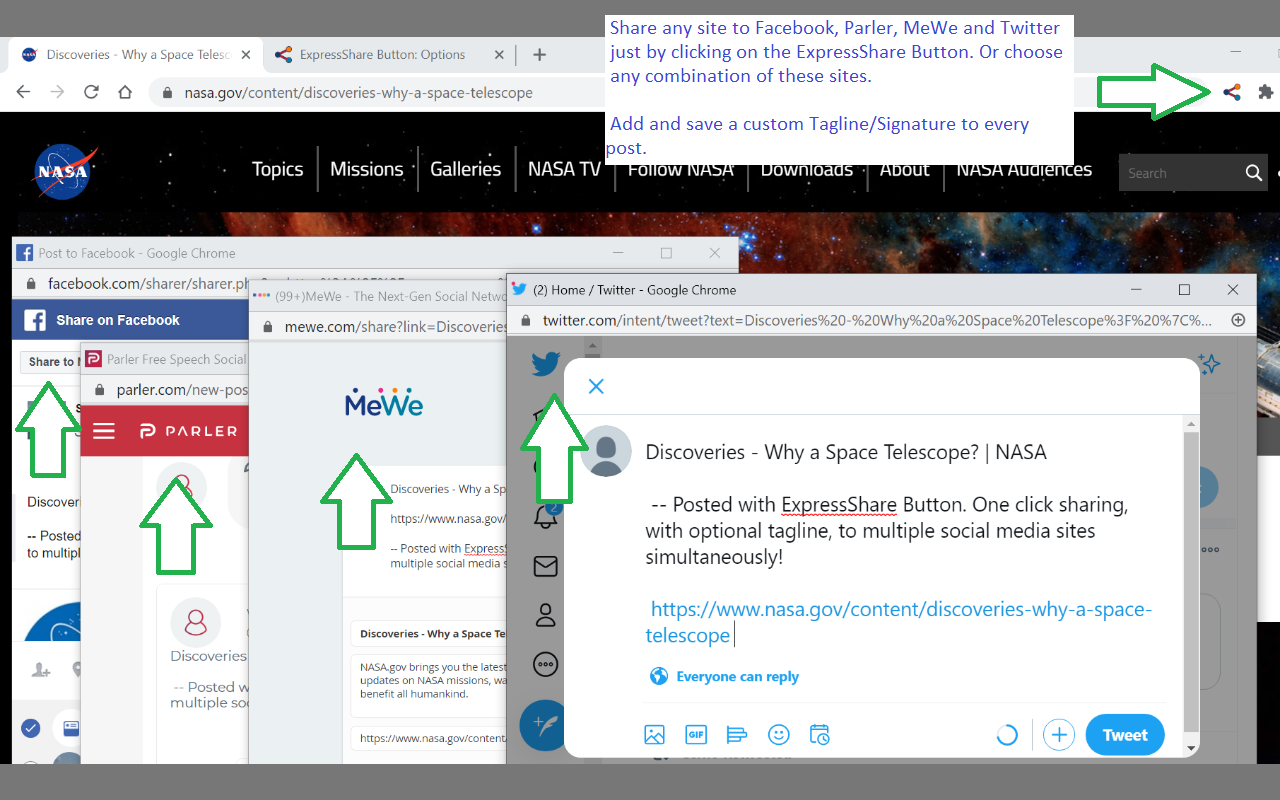Viewport: 1280px width, 800px height.
Task: Click the tweet character count progress circle
Action: pyautogui.click(x=1006, y=734)
